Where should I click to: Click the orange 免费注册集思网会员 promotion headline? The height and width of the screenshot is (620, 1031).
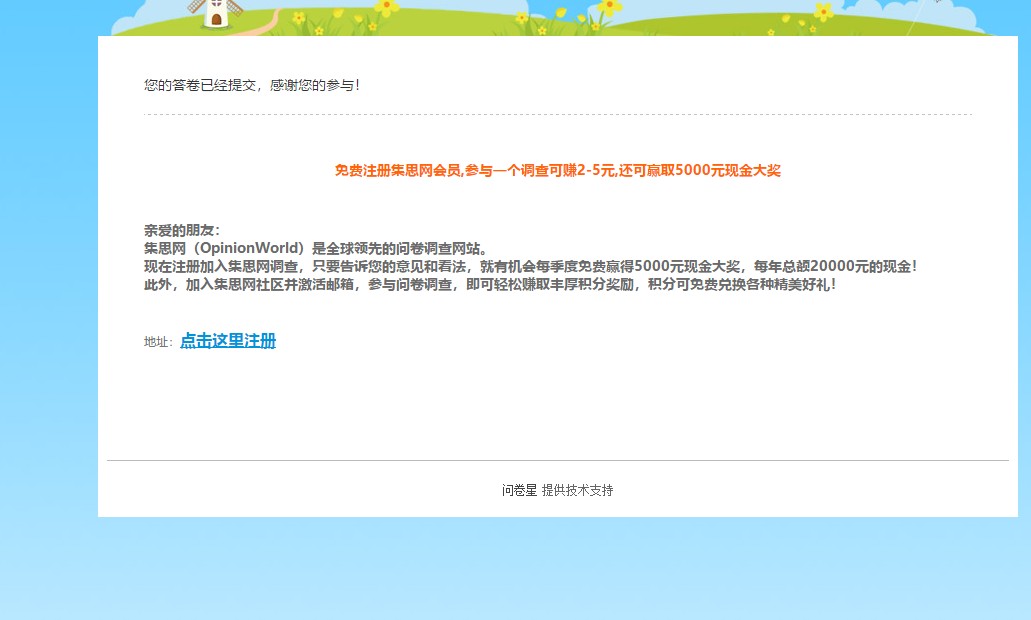click(x=558, y=170)
